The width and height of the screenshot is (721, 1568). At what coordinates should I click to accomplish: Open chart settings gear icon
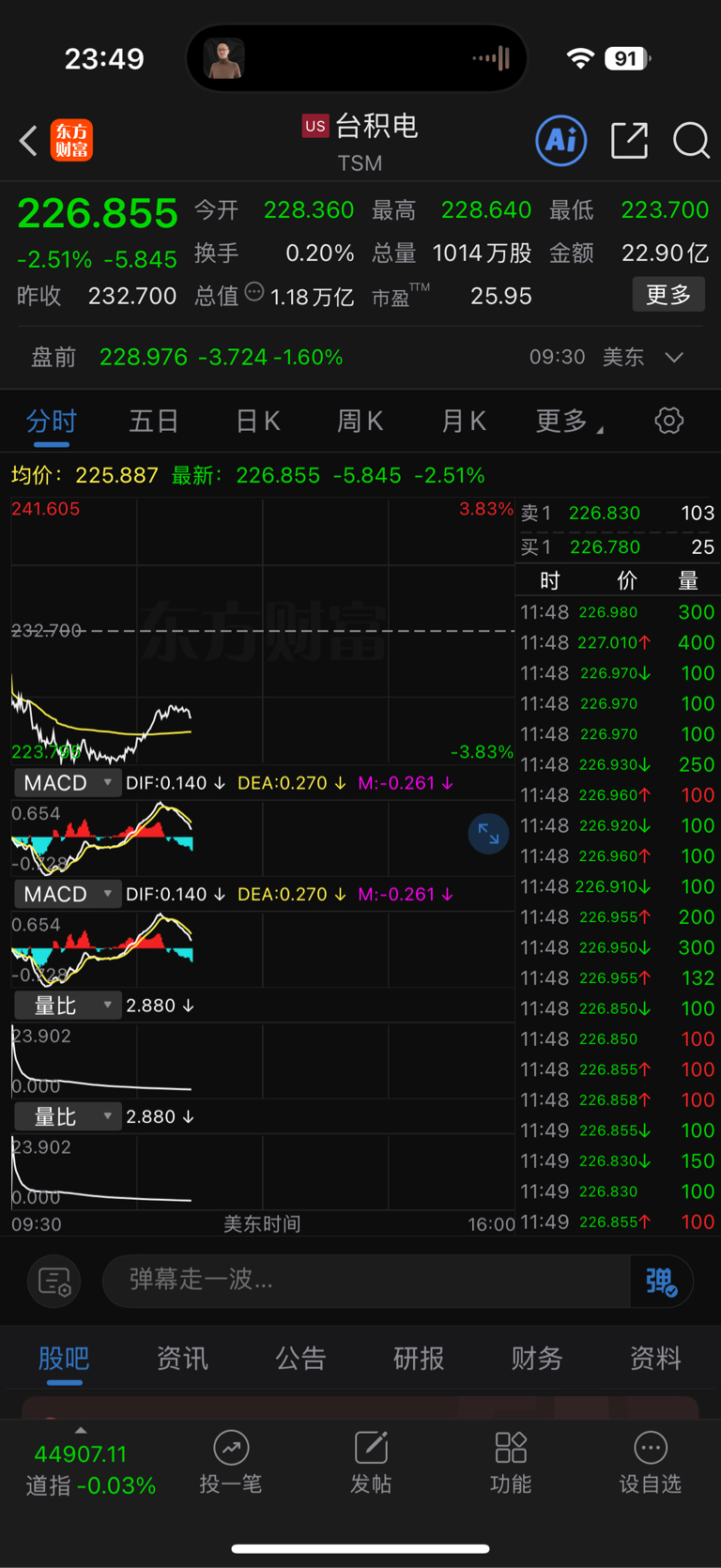tap(669, 421)
